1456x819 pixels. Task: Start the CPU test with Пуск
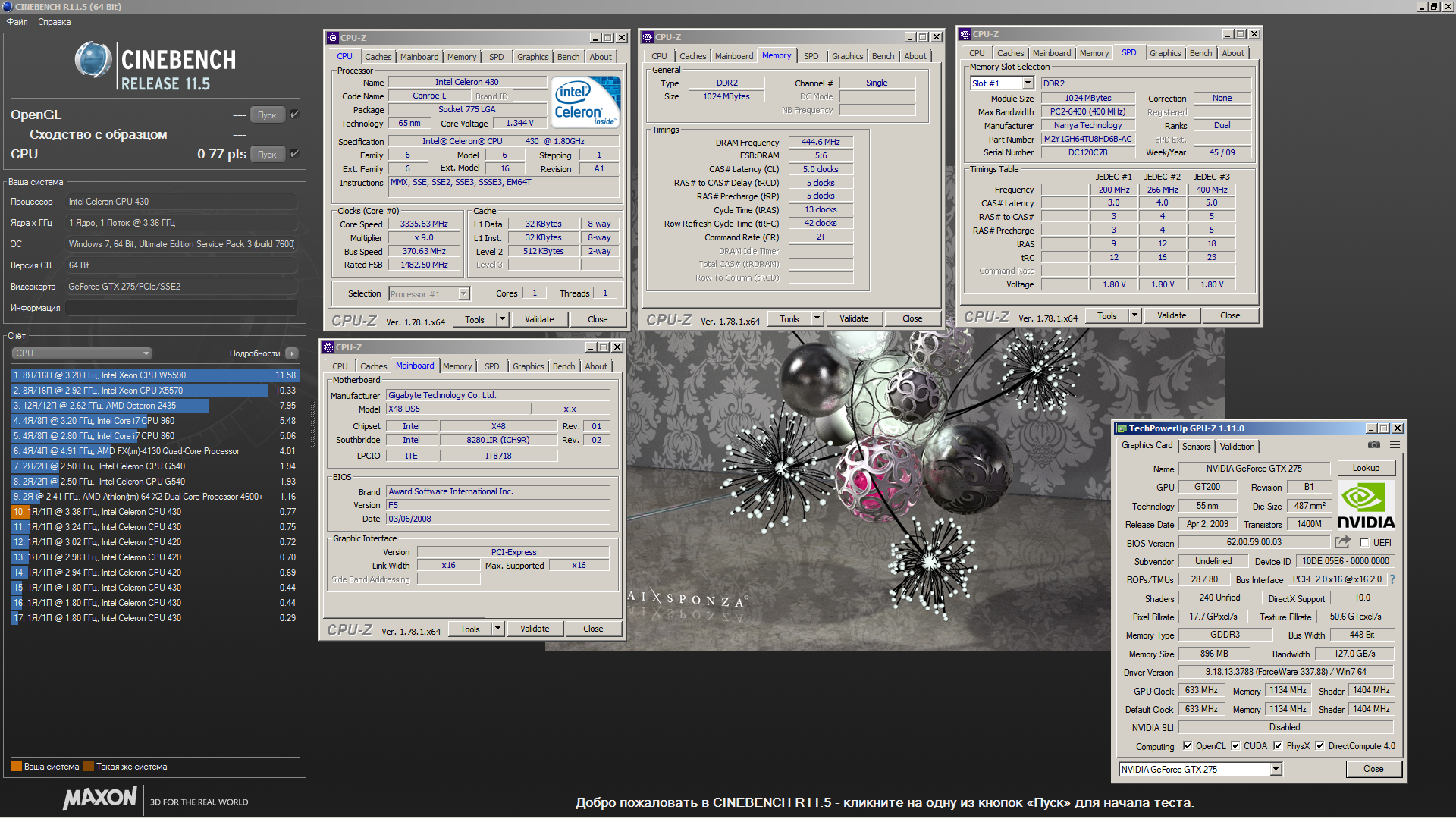pyautogui.click(x=267, y=155)
